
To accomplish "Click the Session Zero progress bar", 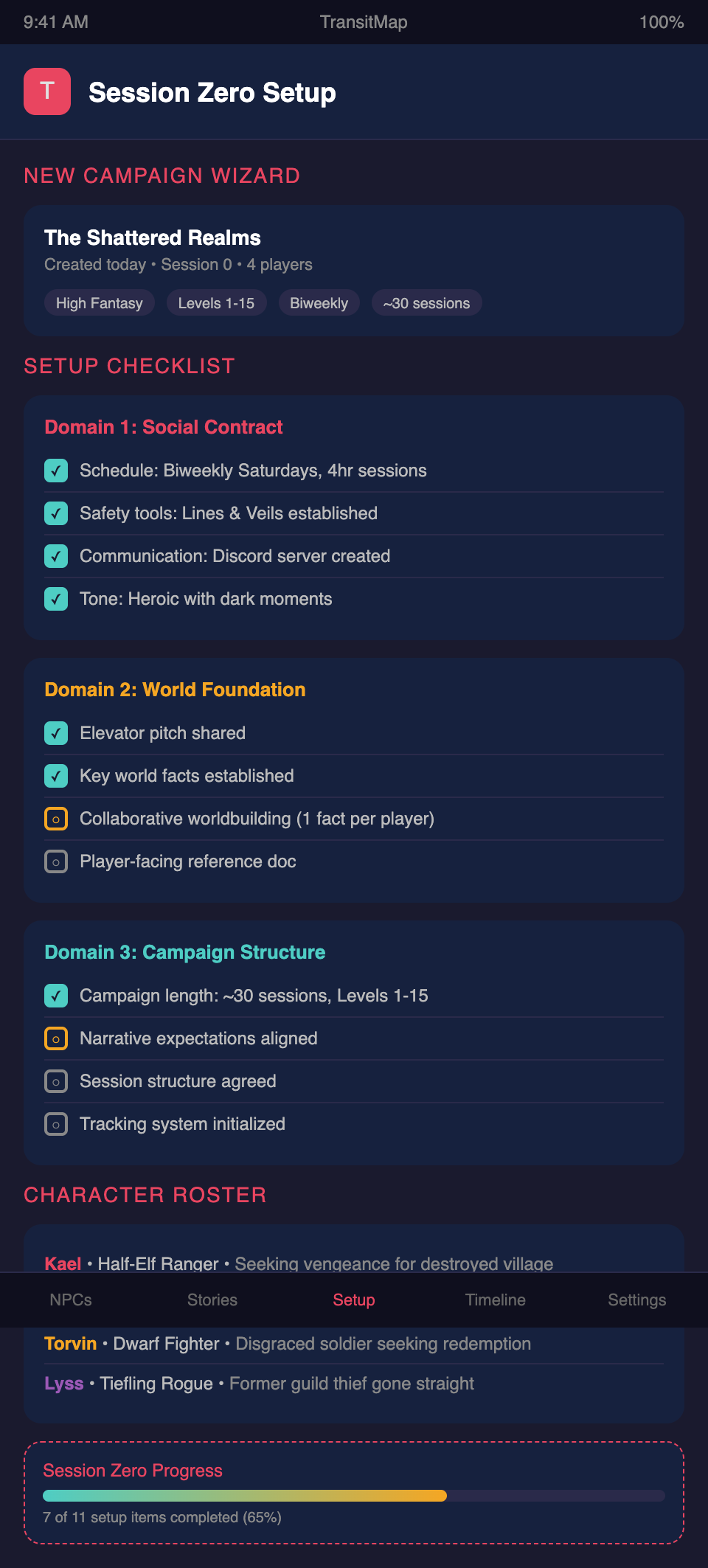I will pos(354,1496).
